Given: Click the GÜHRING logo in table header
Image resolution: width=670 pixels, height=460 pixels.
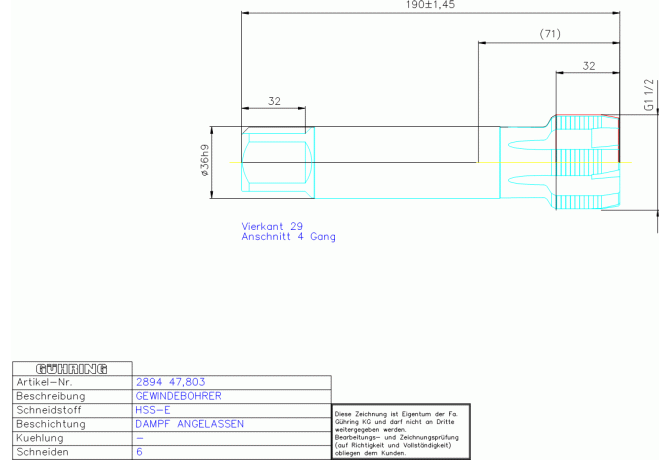Looking at the screenshot, I should coord(71,368).
